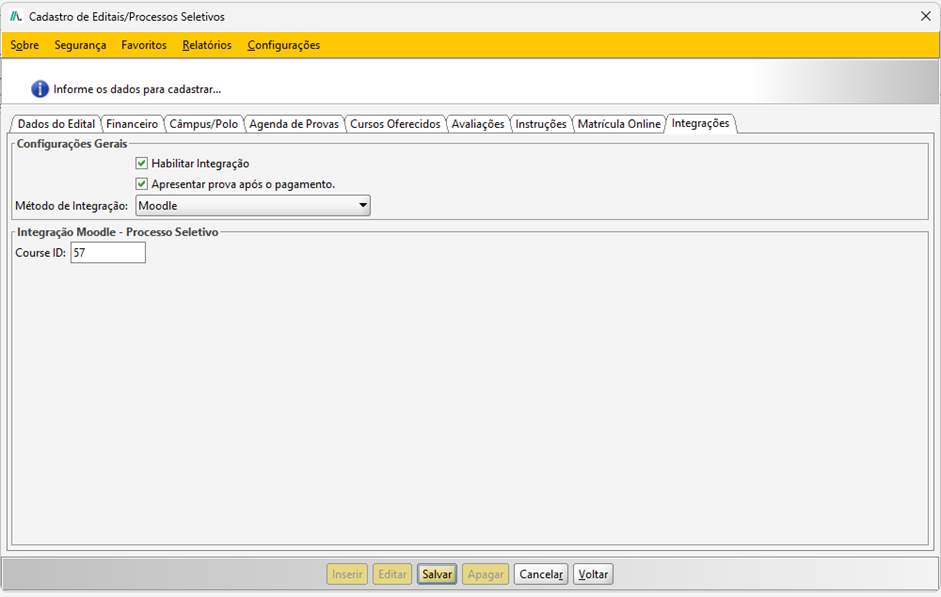Image resolution: width=941 pixels, height=597 pixels.
Task: Close the Cadastro de Editais window
Action: pyautogui.click(x=925, y=17)
